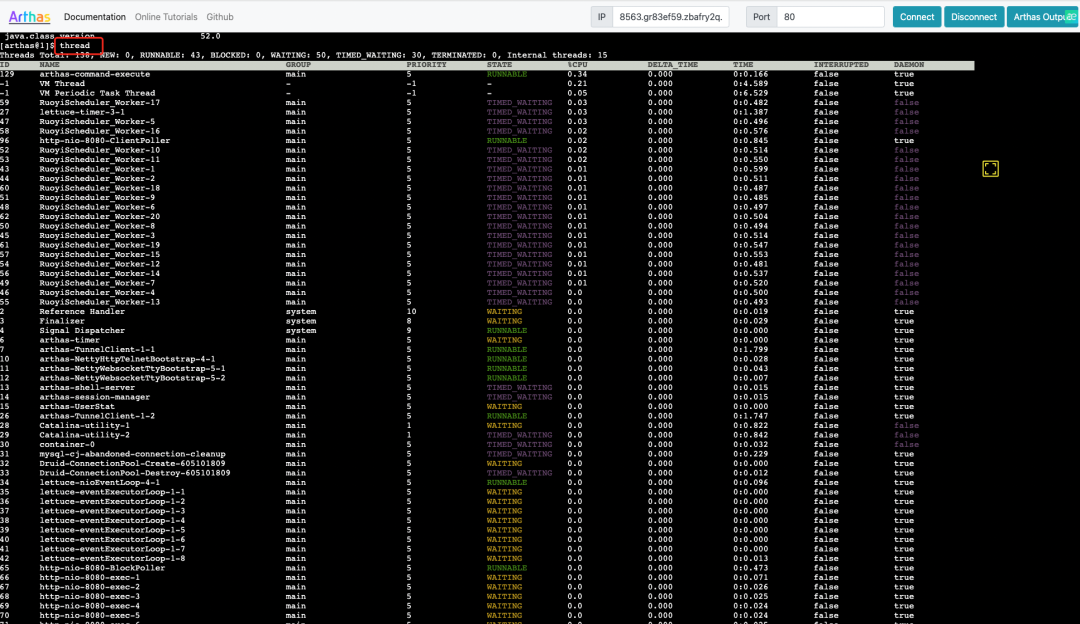Click the Disconnect button
The width and height of the screenshot is (1080, 624).
[x=974, y=17]
